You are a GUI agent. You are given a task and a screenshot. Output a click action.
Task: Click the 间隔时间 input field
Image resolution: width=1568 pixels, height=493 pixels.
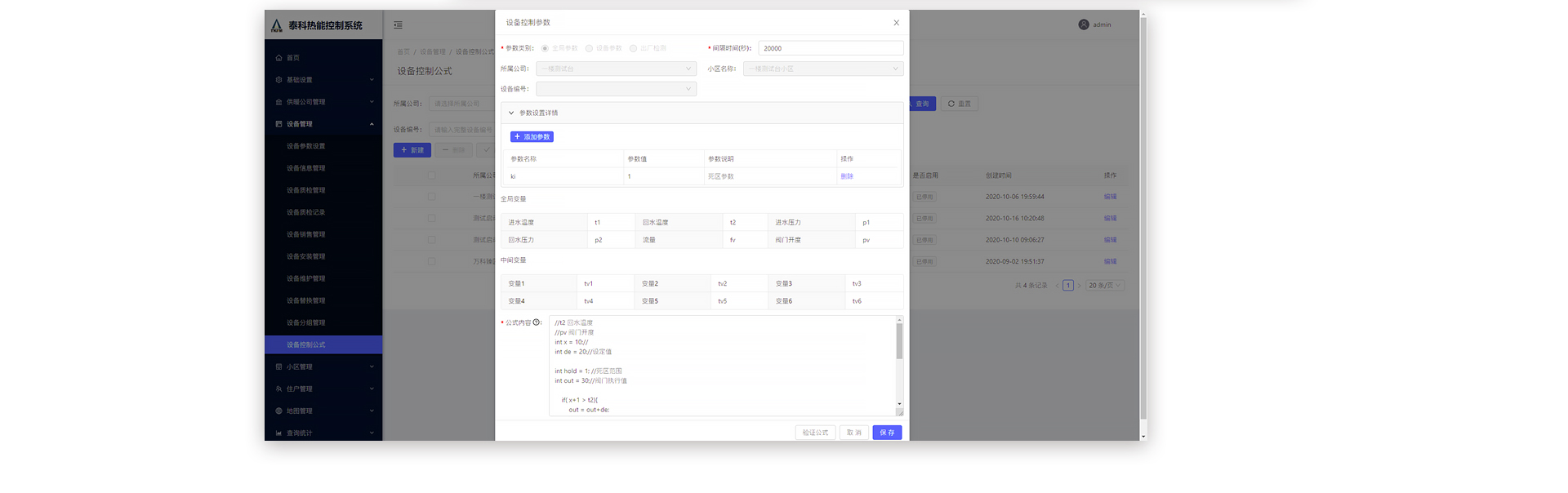tap(830, 48)
